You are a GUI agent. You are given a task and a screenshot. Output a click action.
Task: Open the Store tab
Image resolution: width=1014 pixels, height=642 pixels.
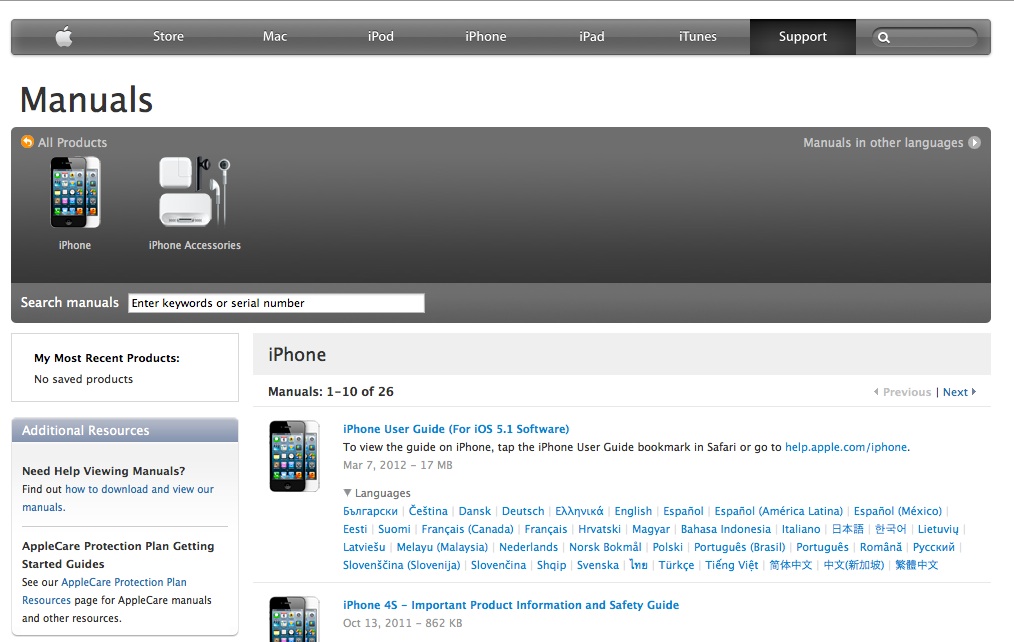pos(168,37)
